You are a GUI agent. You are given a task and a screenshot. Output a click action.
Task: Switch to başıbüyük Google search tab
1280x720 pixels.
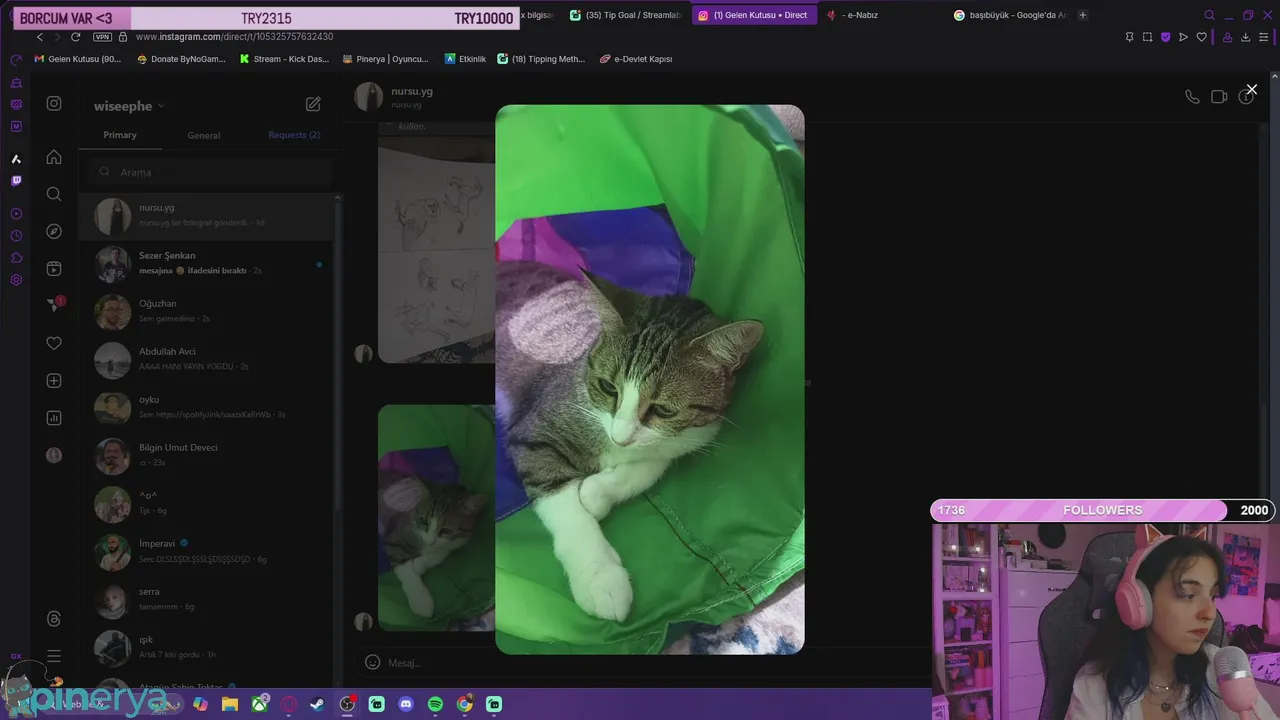(x=1010, y=15)
